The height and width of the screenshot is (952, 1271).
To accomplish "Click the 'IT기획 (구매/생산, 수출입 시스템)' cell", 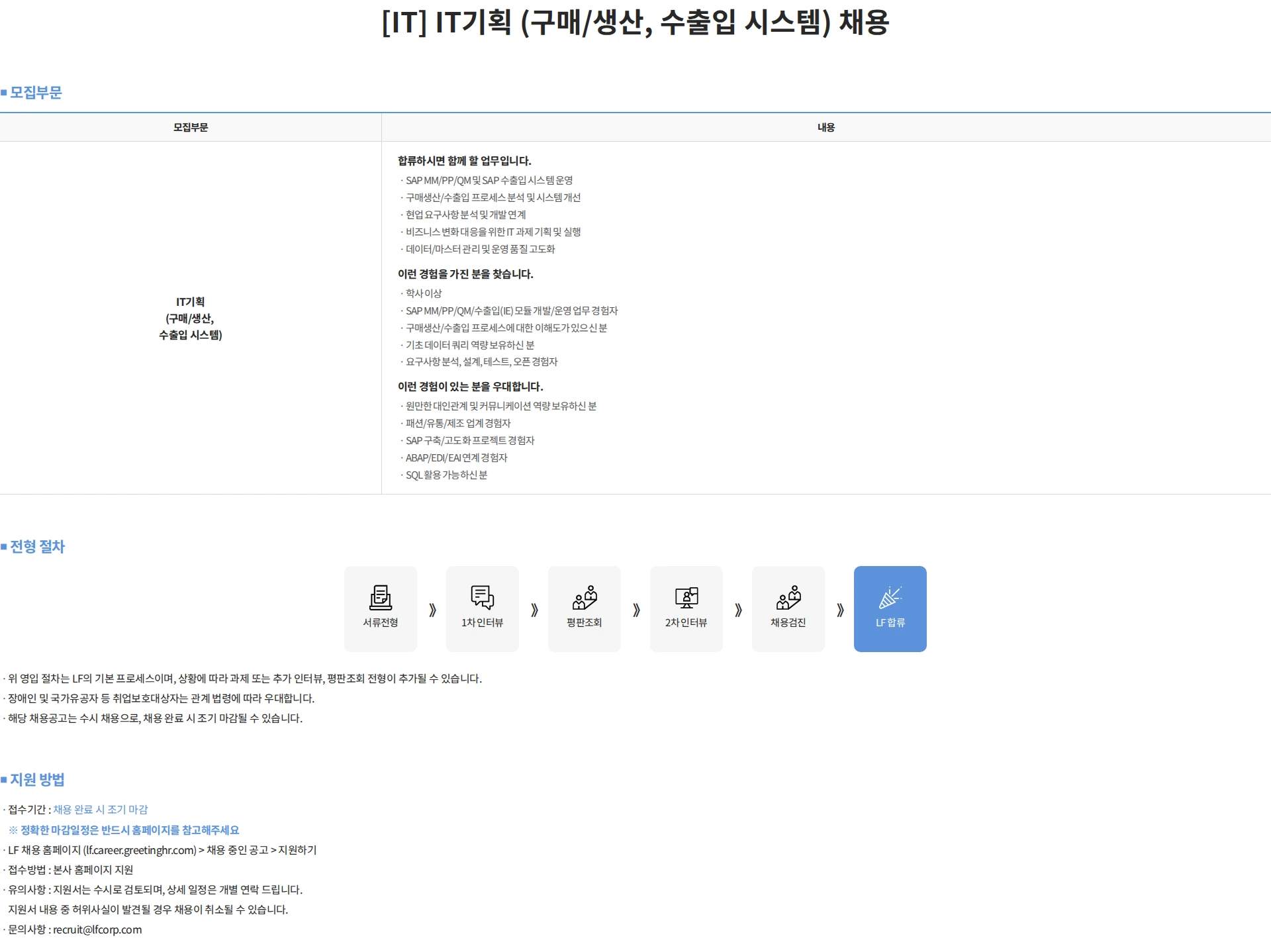I will coord(191,318).
